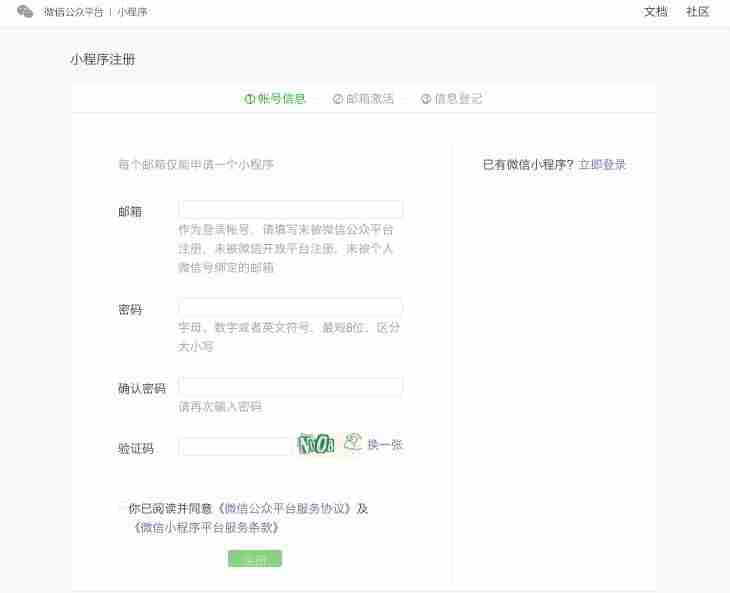
Task: Focus the 密码 input field
Action: click(x=291, y=307)
